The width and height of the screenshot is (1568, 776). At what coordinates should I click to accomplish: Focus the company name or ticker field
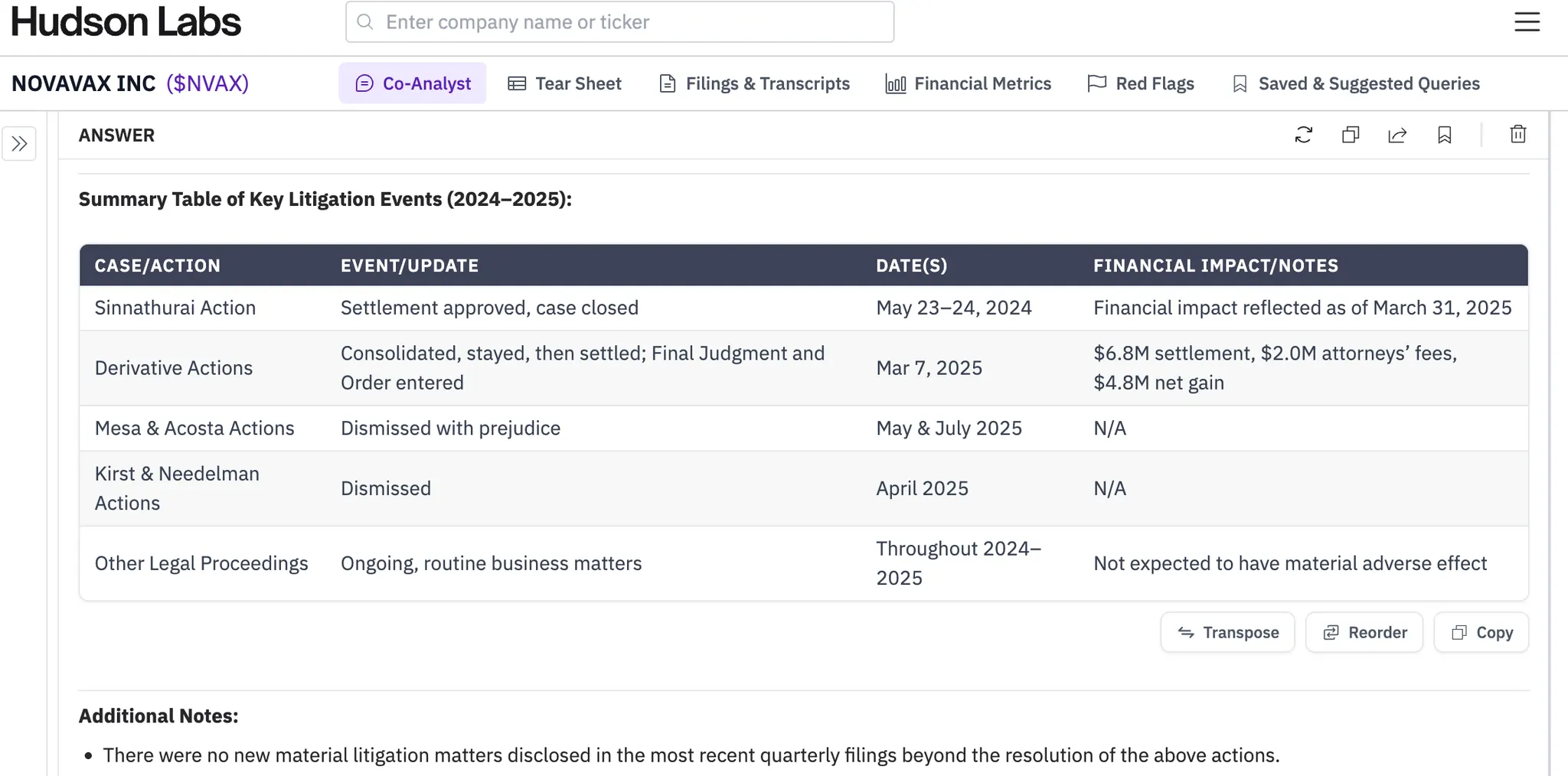pyautogui.click(x=635, y=22)
